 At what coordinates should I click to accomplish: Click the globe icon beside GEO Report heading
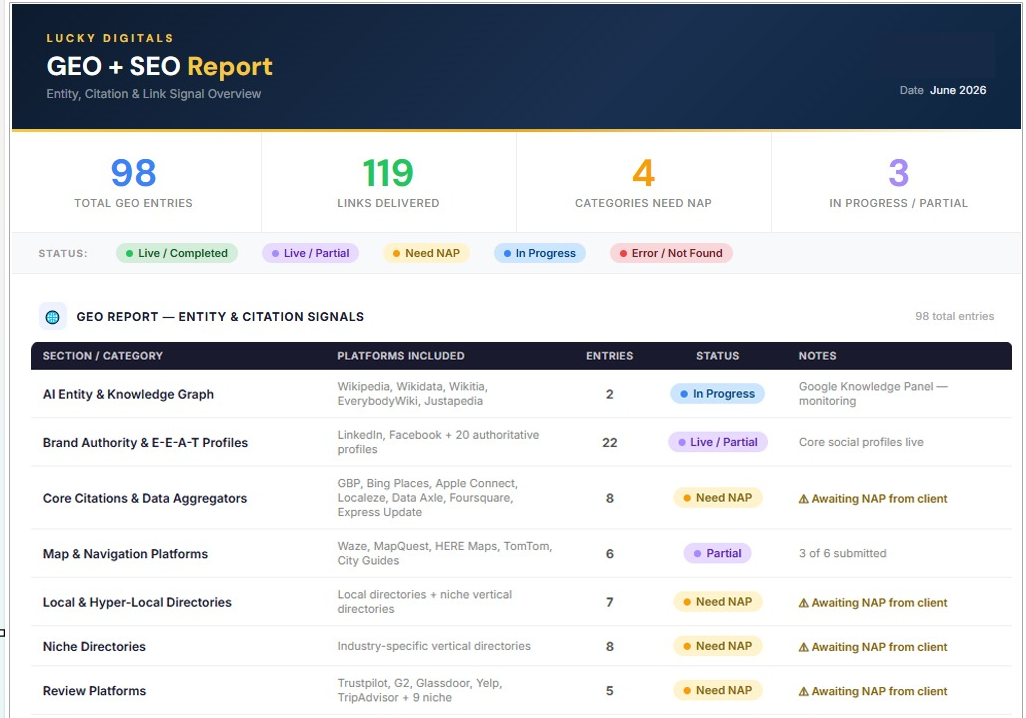52,317
